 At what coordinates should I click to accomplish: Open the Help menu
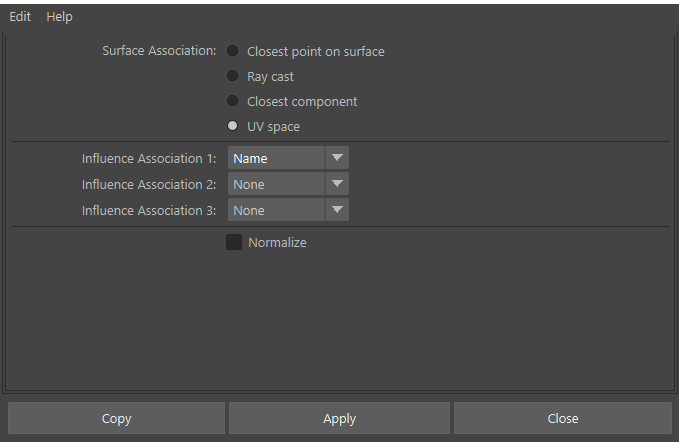tap(59, 16)
